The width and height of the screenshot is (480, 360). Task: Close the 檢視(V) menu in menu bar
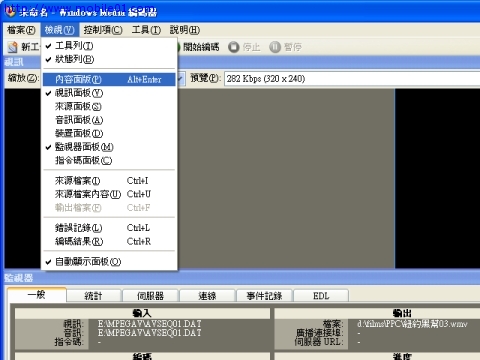60,30
